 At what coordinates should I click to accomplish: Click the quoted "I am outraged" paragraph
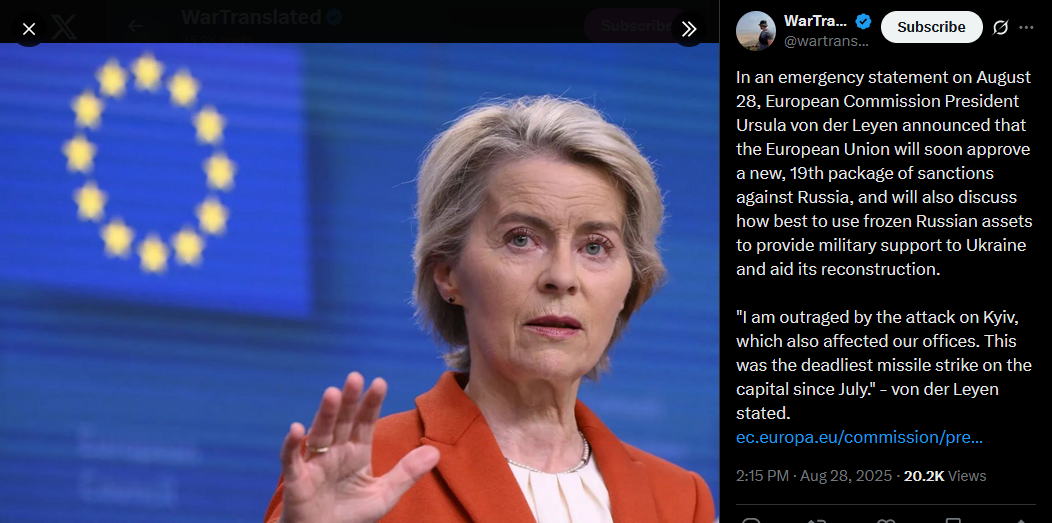click(x=884, y=365)
